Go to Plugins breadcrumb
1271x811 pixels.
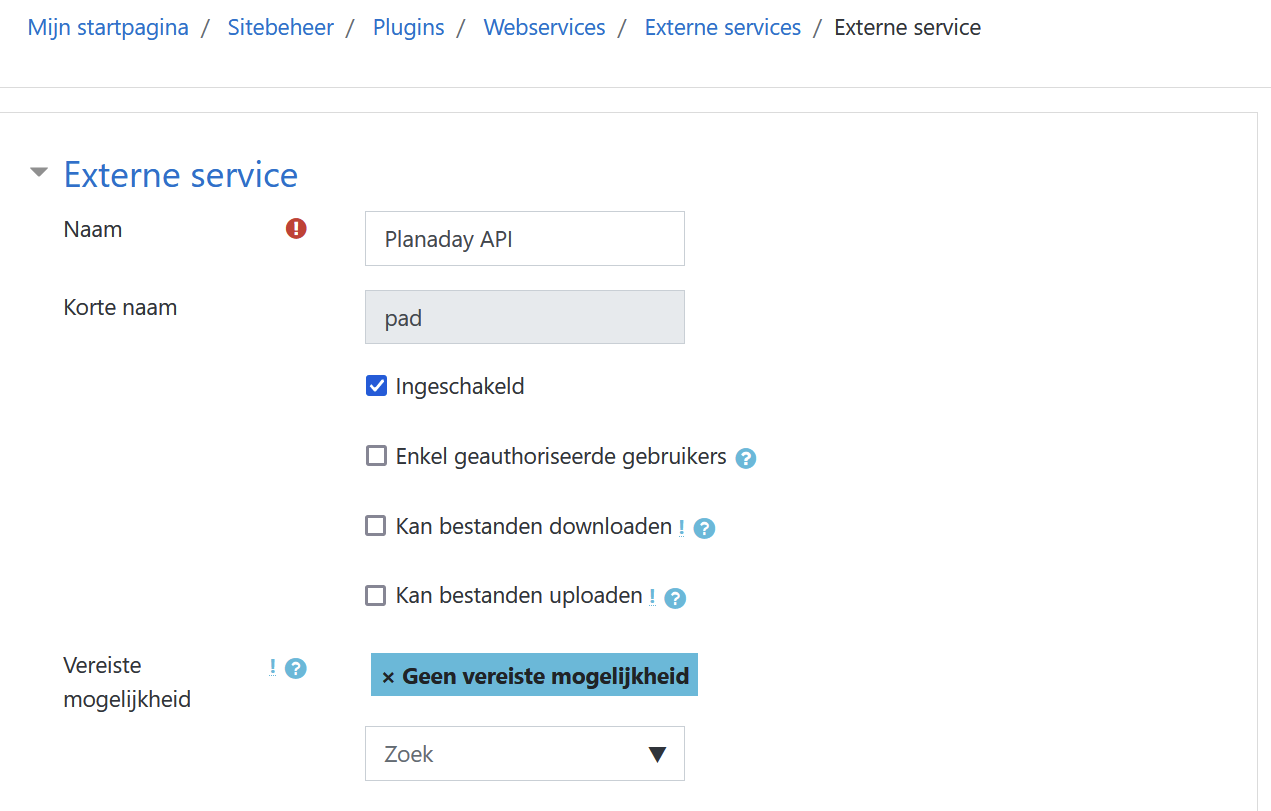pos(409,27)
